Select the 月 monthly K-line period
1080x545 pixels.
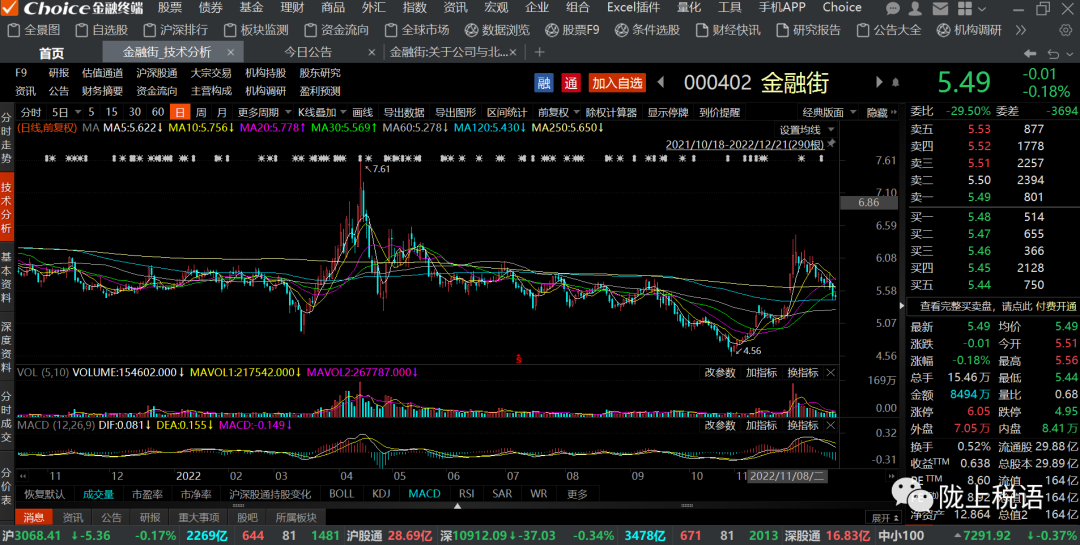222,112
